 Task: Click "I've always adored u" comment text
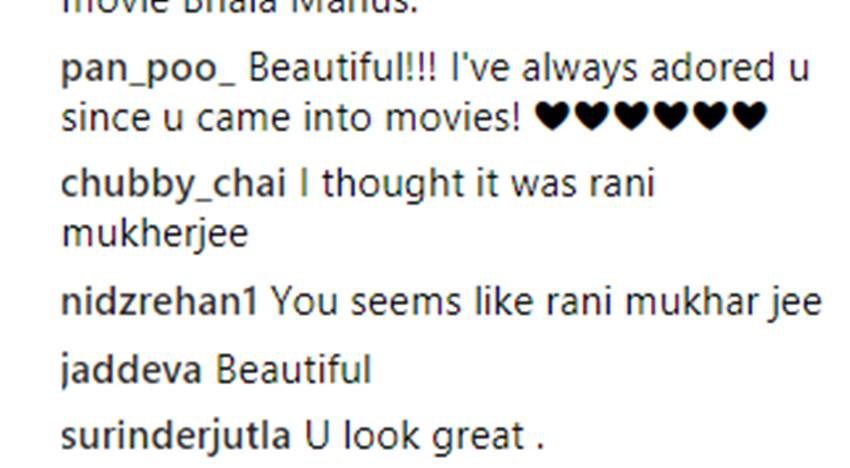click(x=630, y=69)
